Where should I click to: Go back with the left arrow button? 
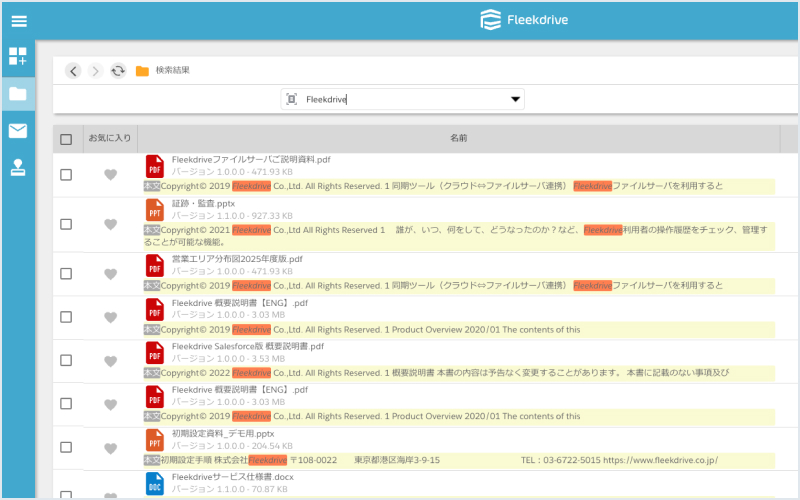click(x=73, y=70)
